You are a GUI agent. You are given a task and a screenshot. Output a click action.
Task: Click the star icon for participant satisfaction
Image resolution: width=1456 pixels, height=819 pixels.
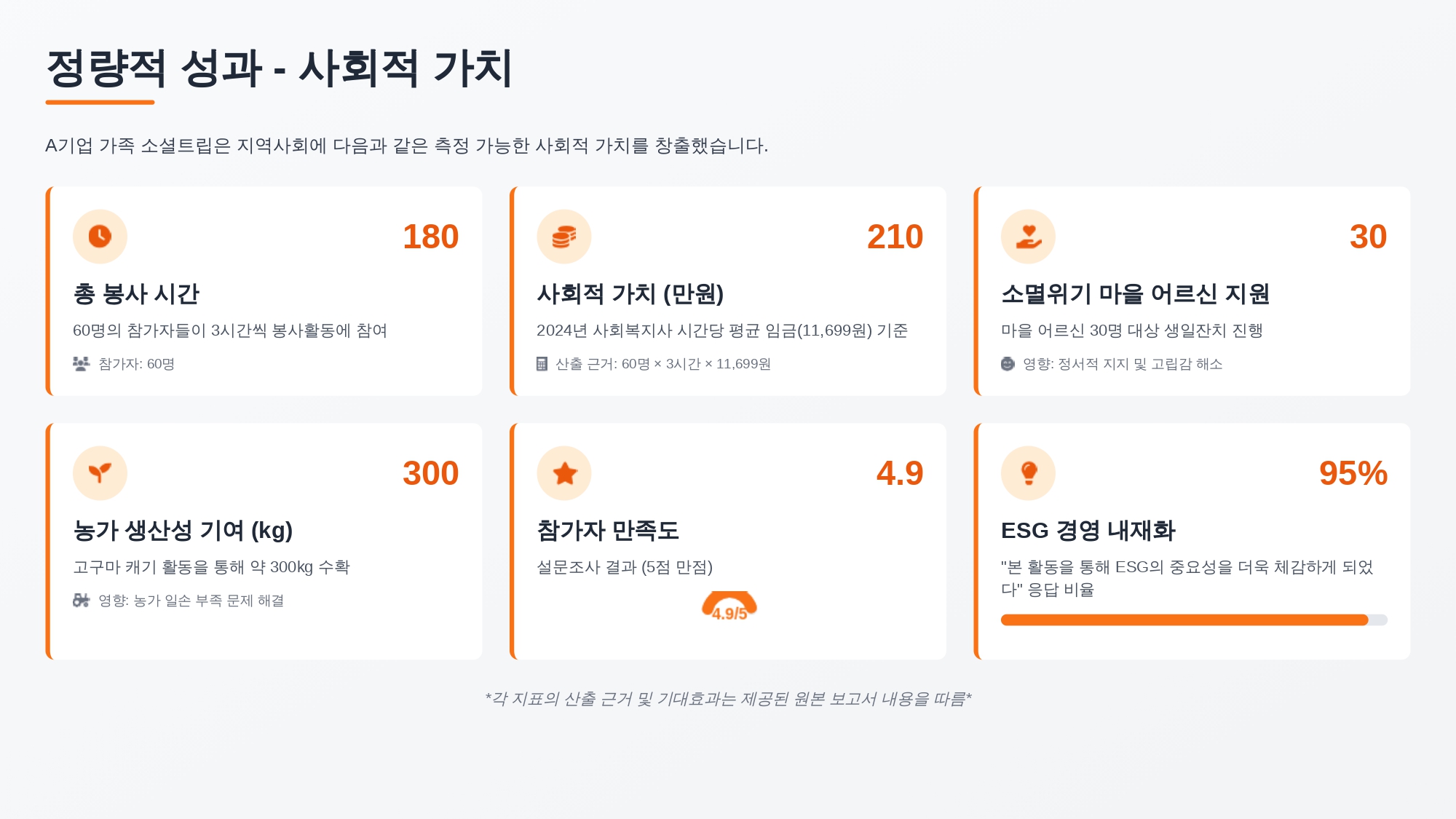tap(564, 473)
